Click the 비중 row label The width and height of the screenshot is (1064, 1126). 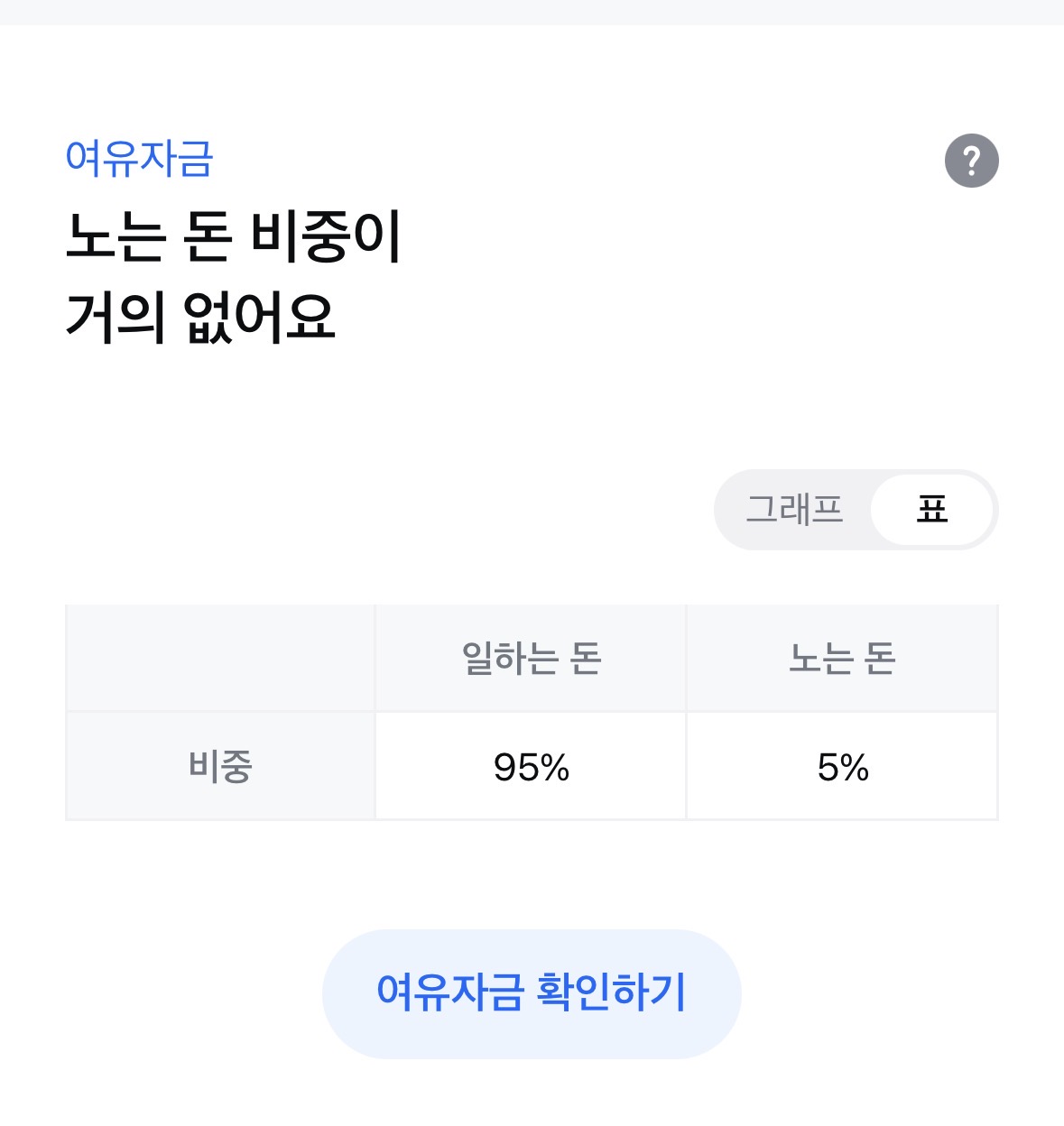(220, 766)
